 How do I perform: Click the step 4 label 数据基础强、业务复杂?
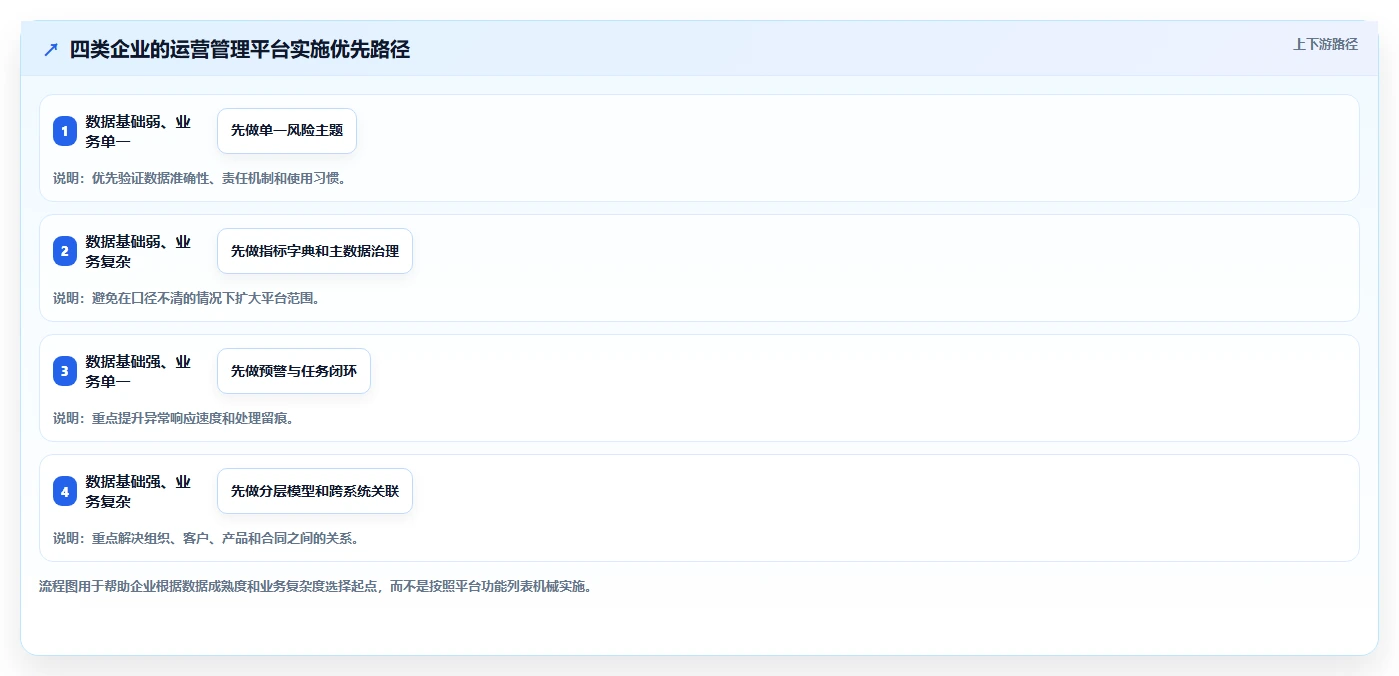[x=139, y=491]
